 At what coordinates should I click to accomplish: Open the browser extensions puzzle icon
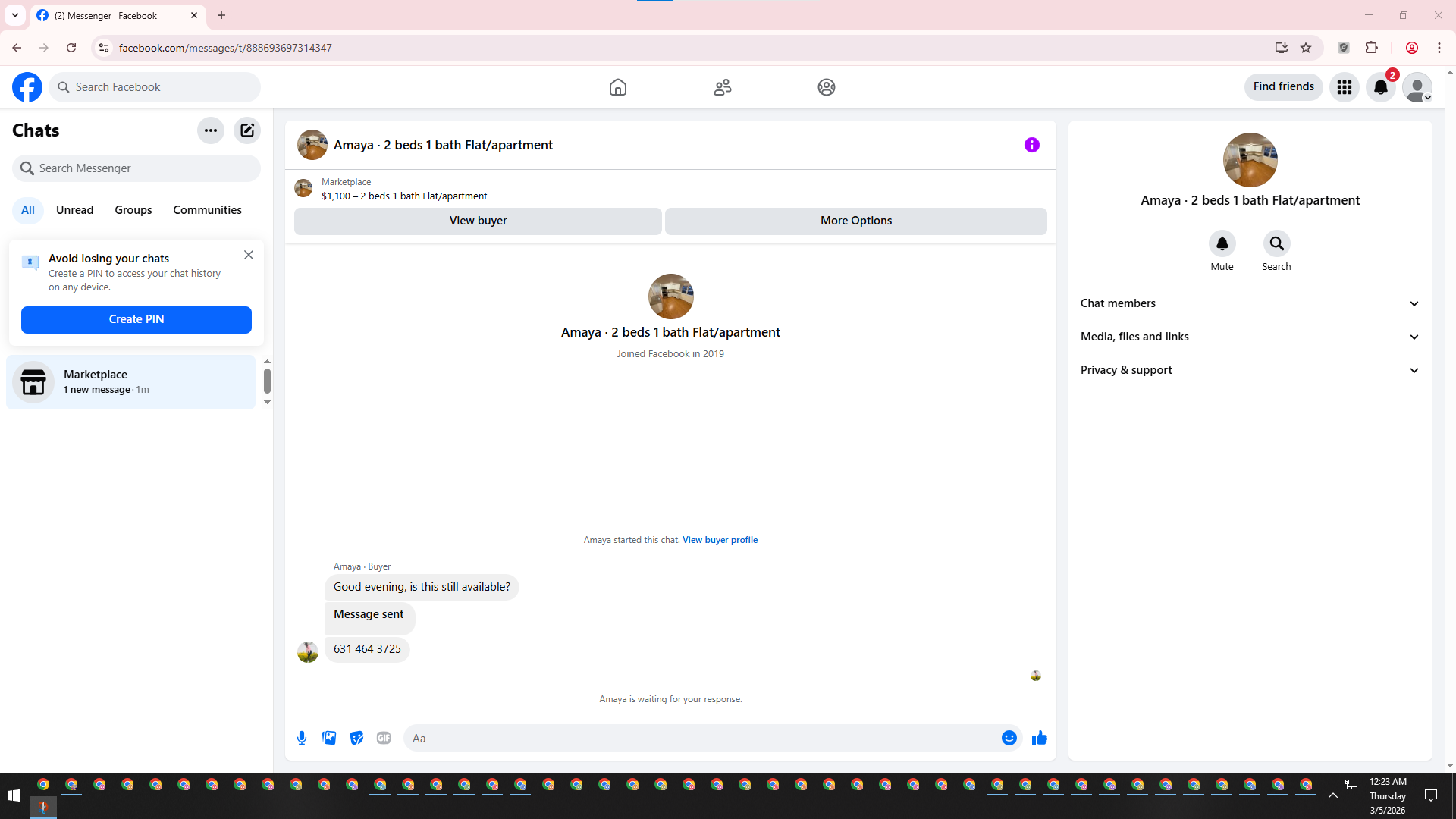click(x=1372, y=48)
